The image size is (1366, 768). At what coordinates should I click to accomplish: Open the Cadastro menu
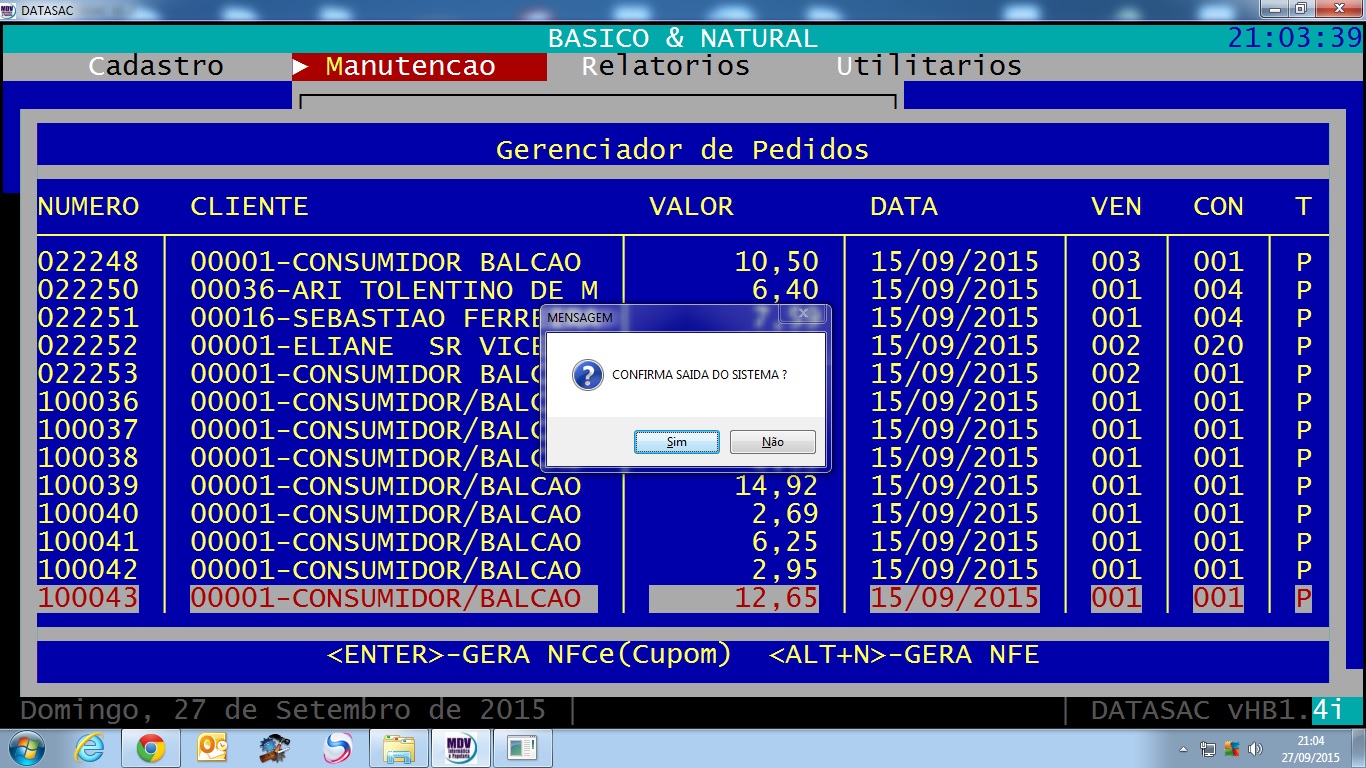[156, 66]
